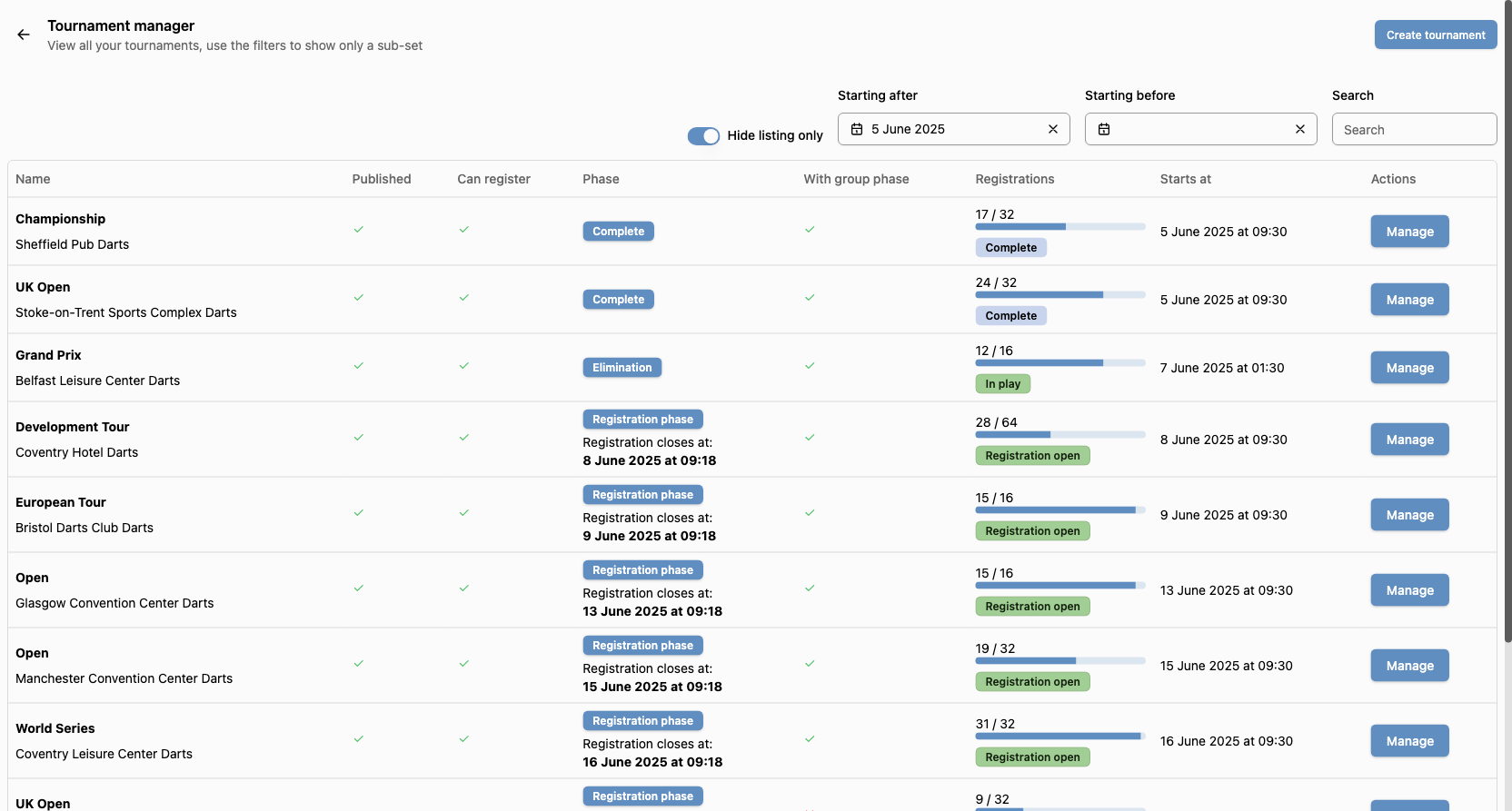Image resolution: width=1512 pixels, height=811 pixels.
Task: Click the back arrow icon
Action: (x=24, y=35)
